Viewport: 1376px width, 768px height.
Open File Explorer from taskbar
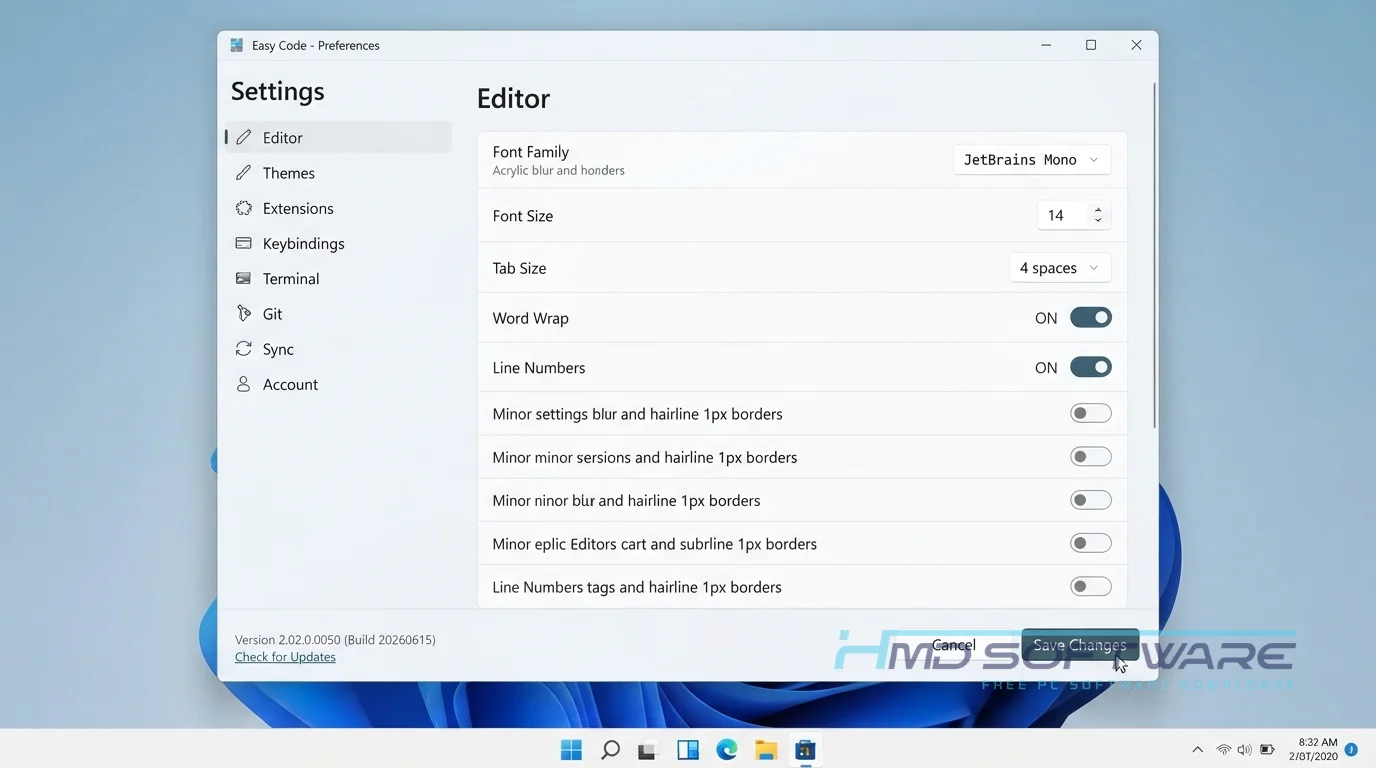pyautogui.click(x=766, y=750)
